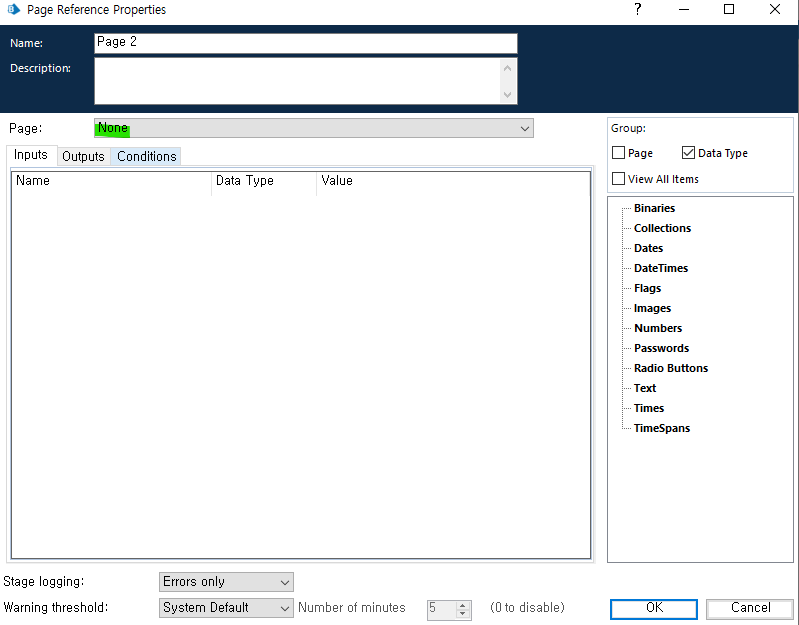Click into the Description text area
Image resolution: width=799 pixels, height=625 pixels.
click(x=296, y=81)
